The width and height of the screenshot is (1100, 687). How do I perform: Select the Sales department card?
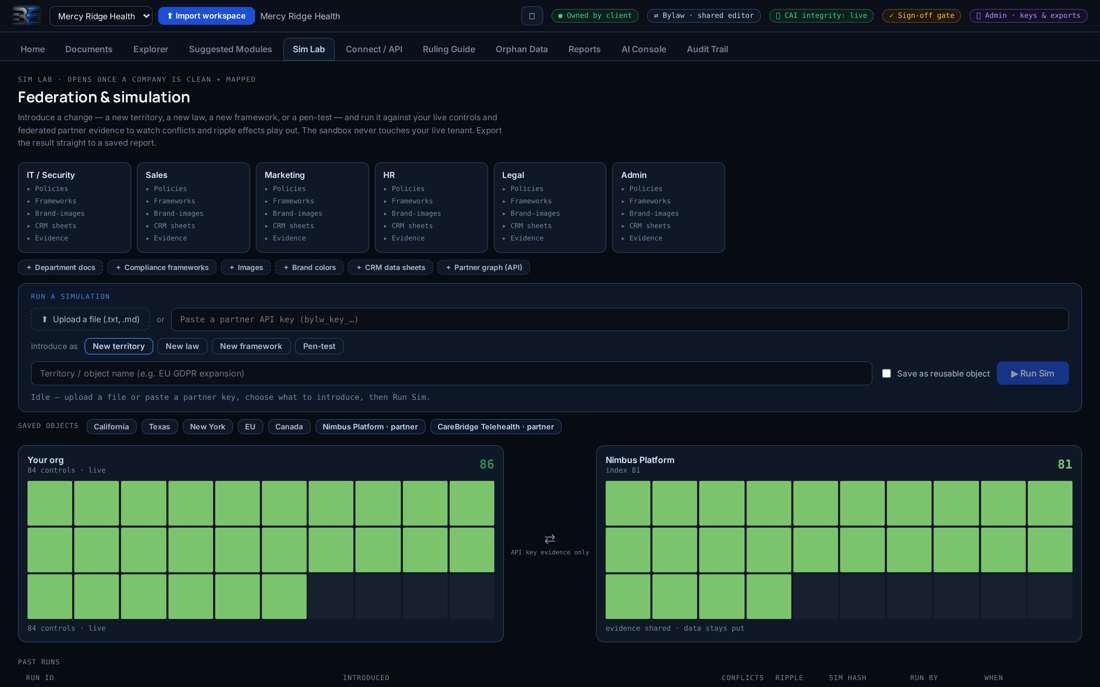[x=193, y=207]
